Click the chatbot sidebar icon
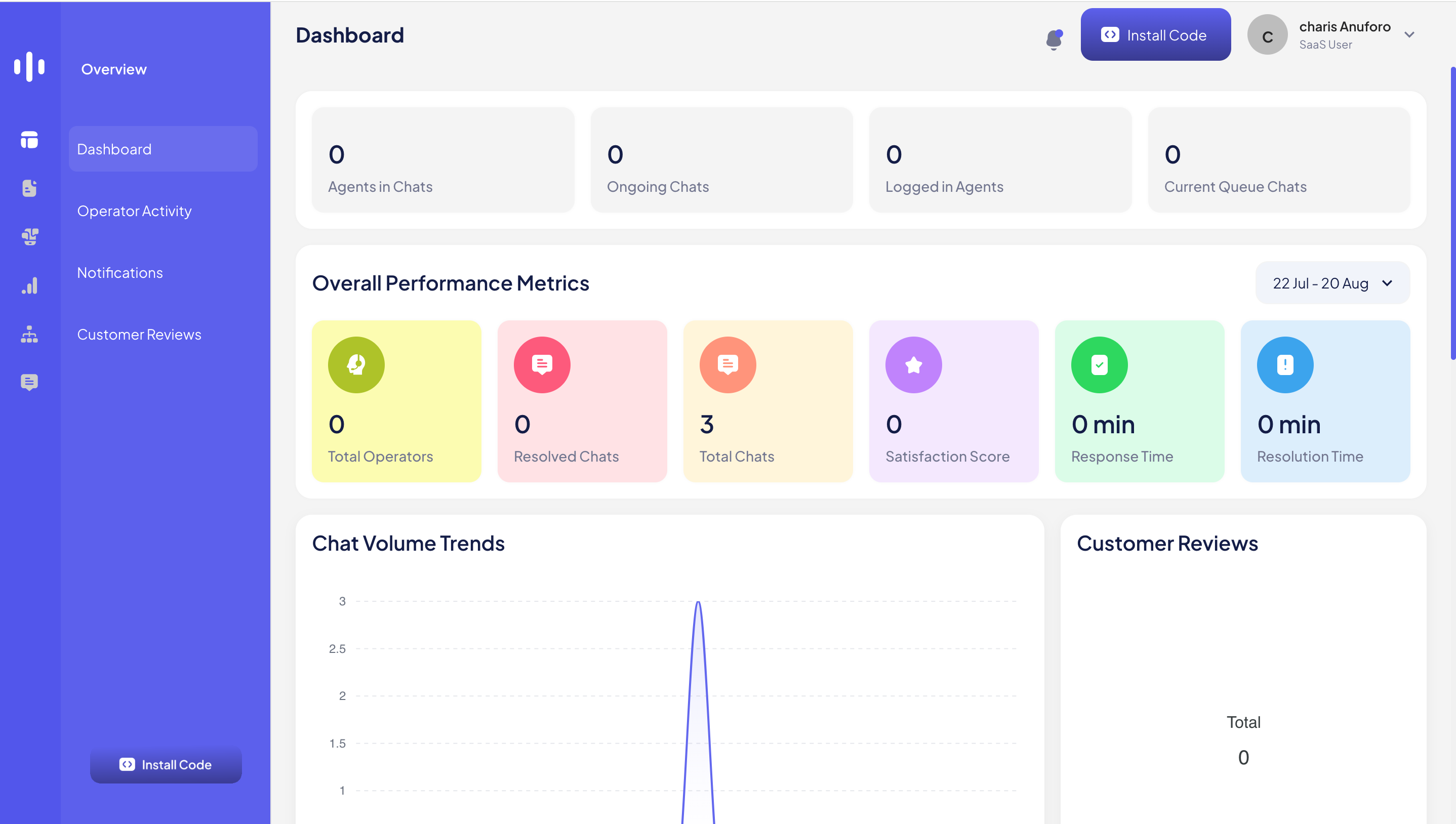1456x824 pixels. pyautogui.click(x=29, y=236)
